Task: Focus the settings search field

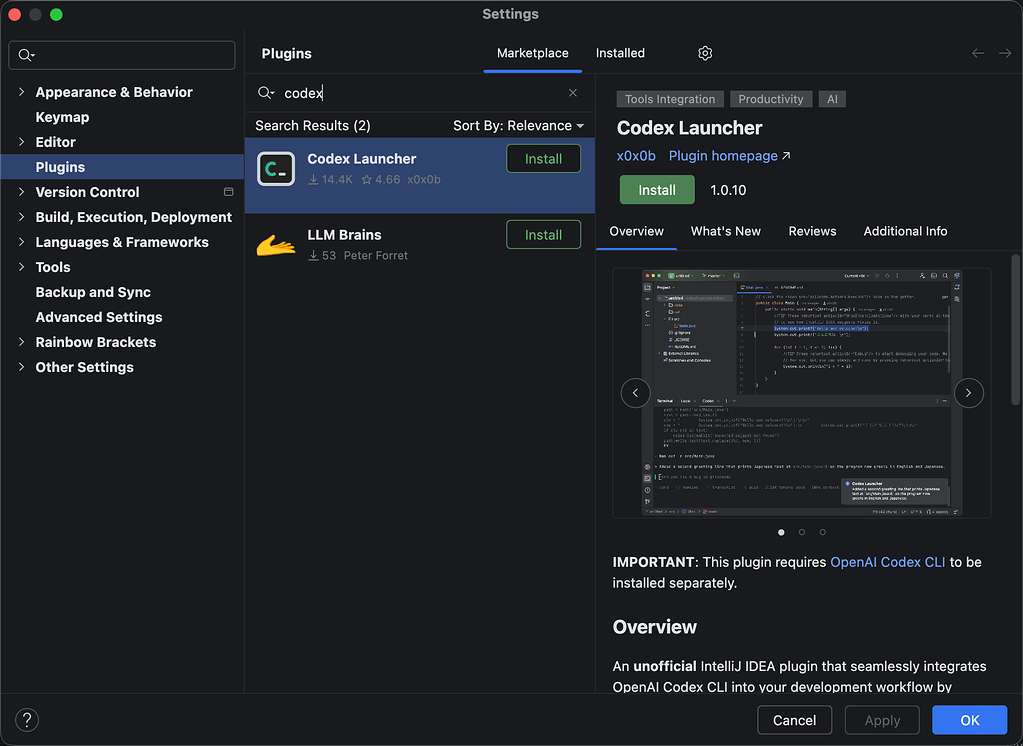Action: tap(122, 55)
